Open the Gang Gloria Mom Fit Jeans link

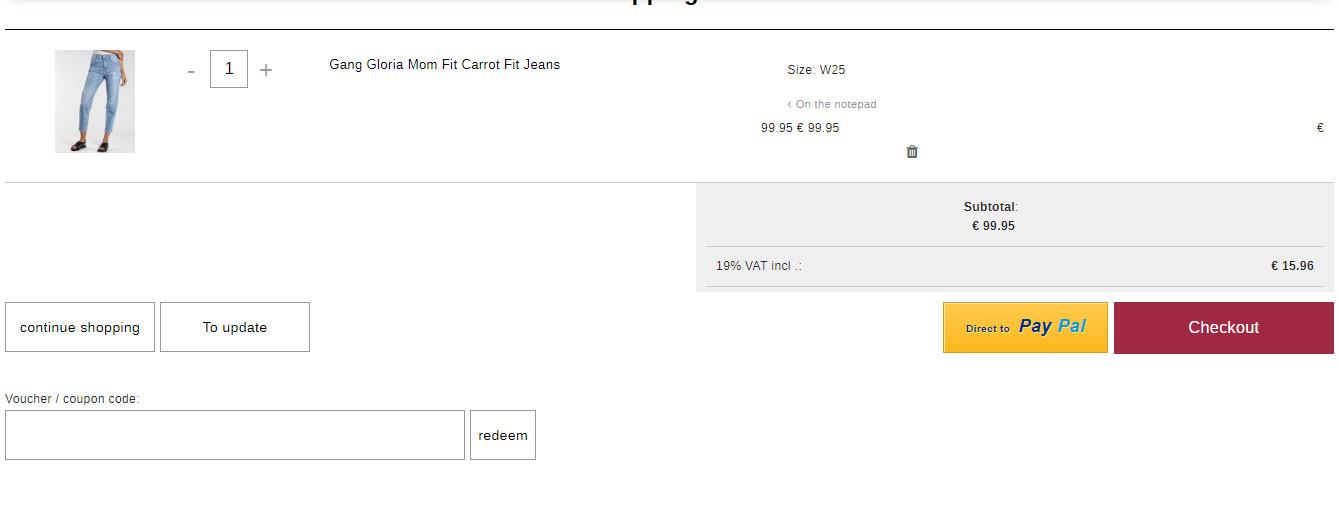[444, 65]
